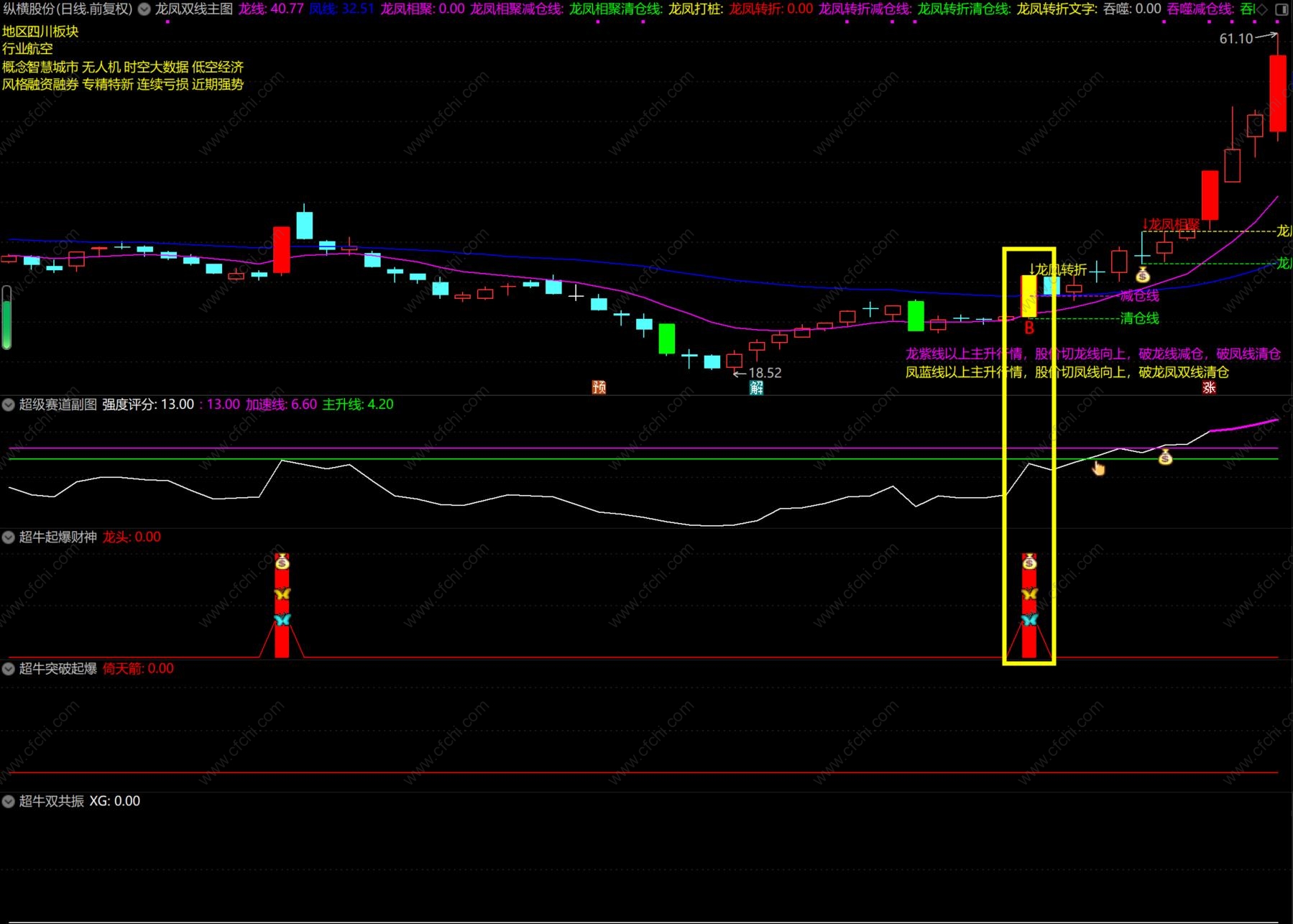Click the 龙凤双线主图 indicator name
Viewport: 1293px width, 924px height.
[x=194, y=9]
